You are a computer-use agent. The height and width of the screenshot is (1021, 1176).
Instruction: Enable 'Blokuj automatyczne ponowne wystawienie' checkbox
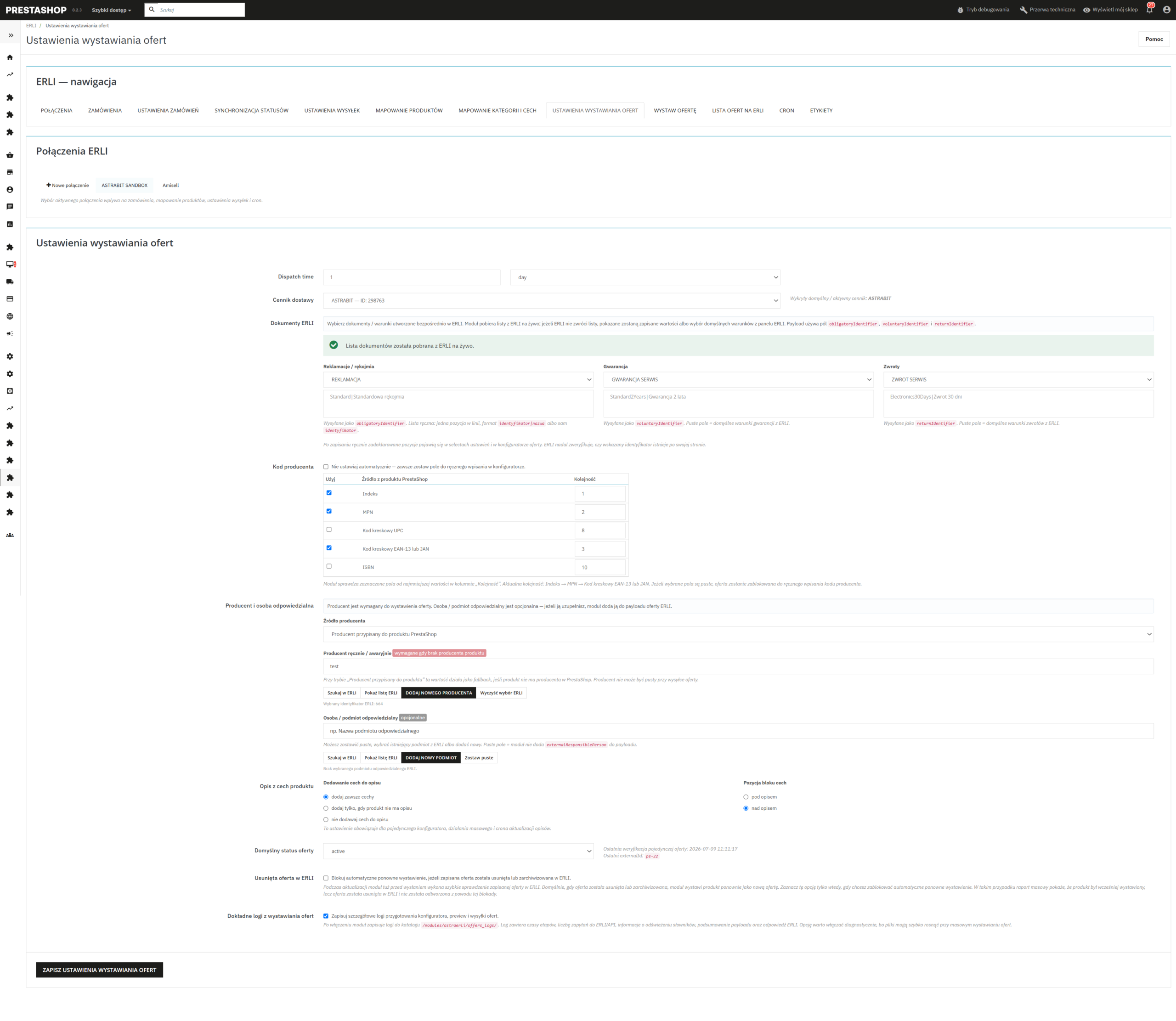pyautogui.click(x=326, y=878)
